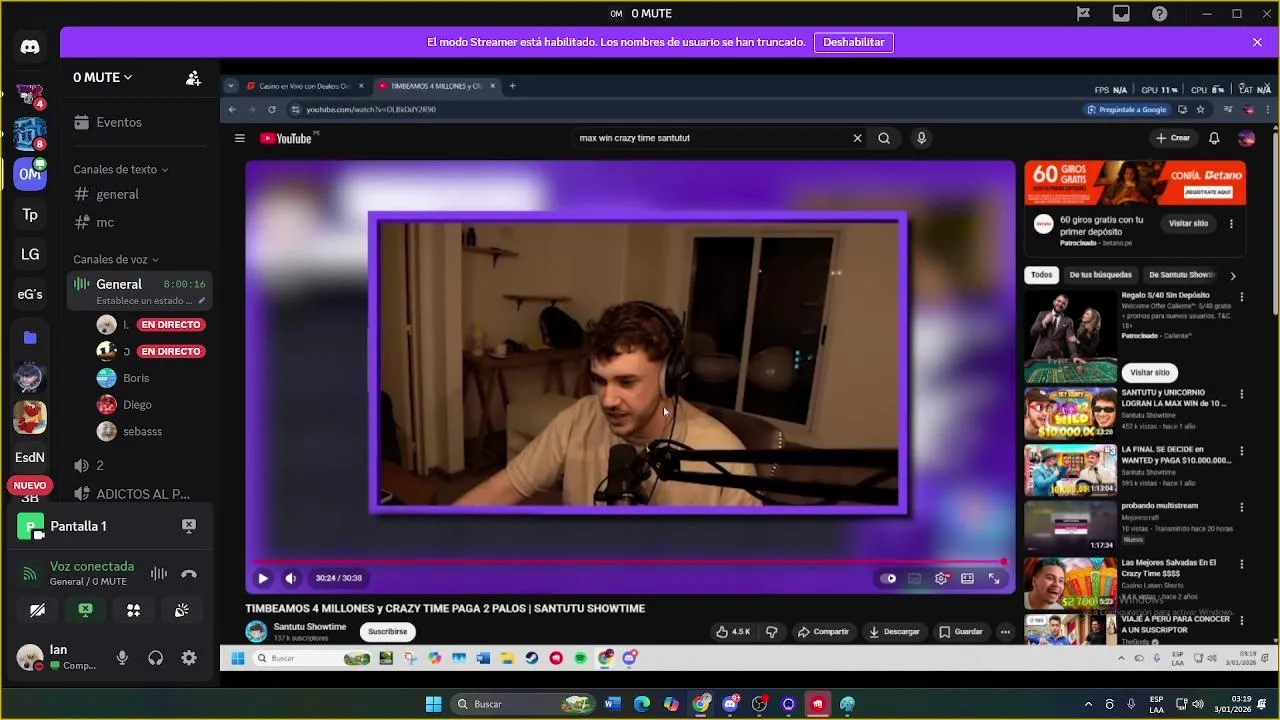Collapse the Canales de texto category

(120, 170)
